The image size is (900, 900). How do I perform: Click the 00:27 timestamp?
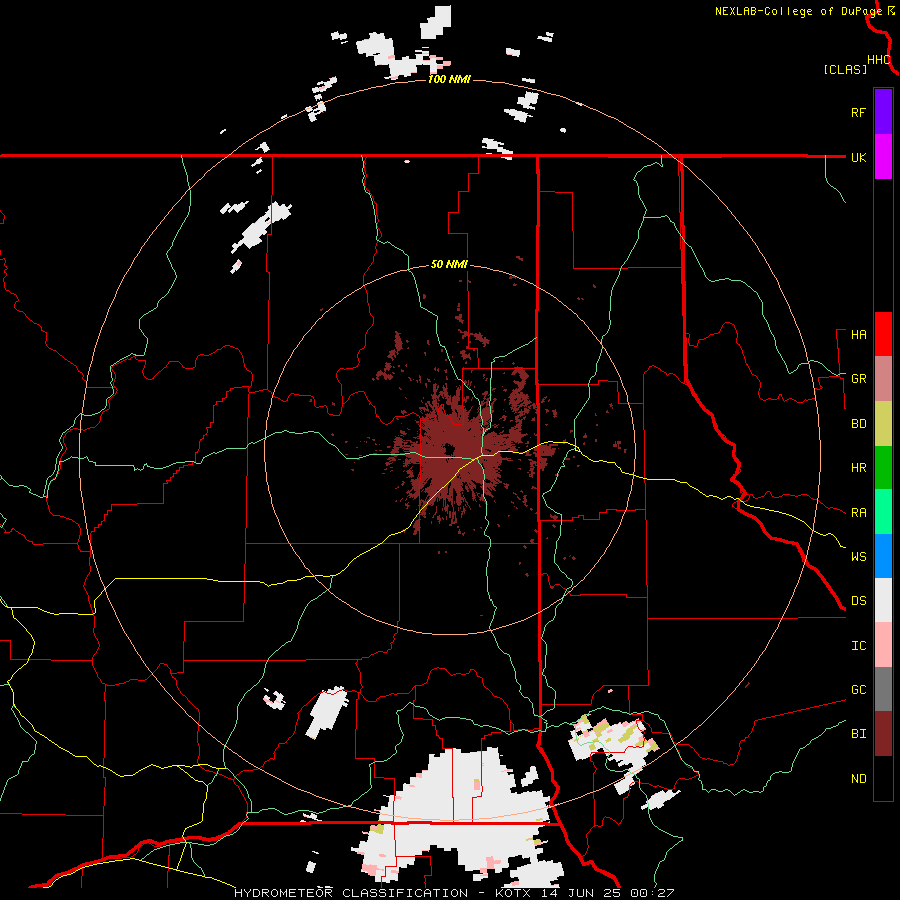651,893
